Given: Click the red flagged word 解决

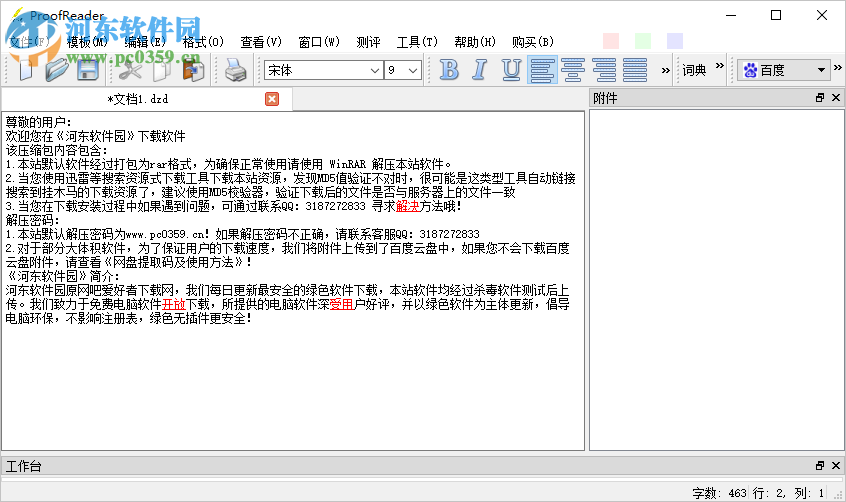Looking at the screenshot, I should coord(407,206).
